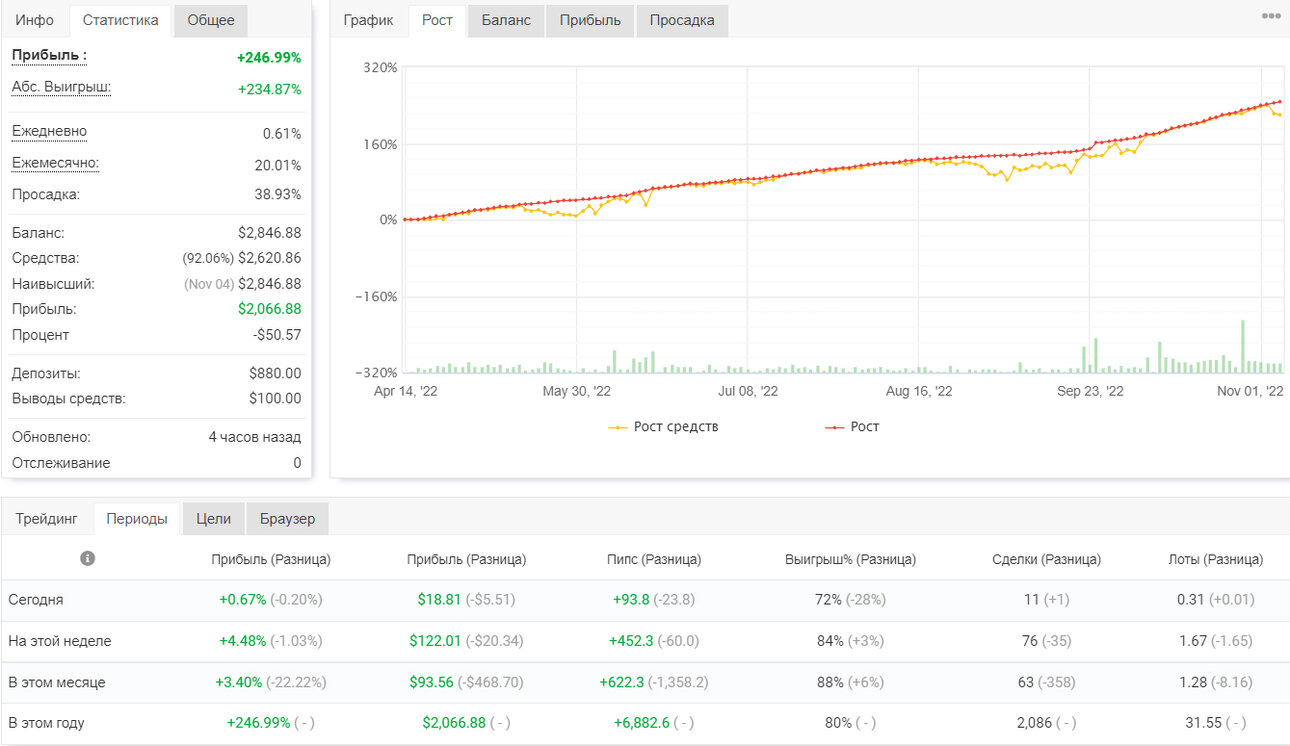Click the +234.87% absolute gain value

tap(269, 89)
